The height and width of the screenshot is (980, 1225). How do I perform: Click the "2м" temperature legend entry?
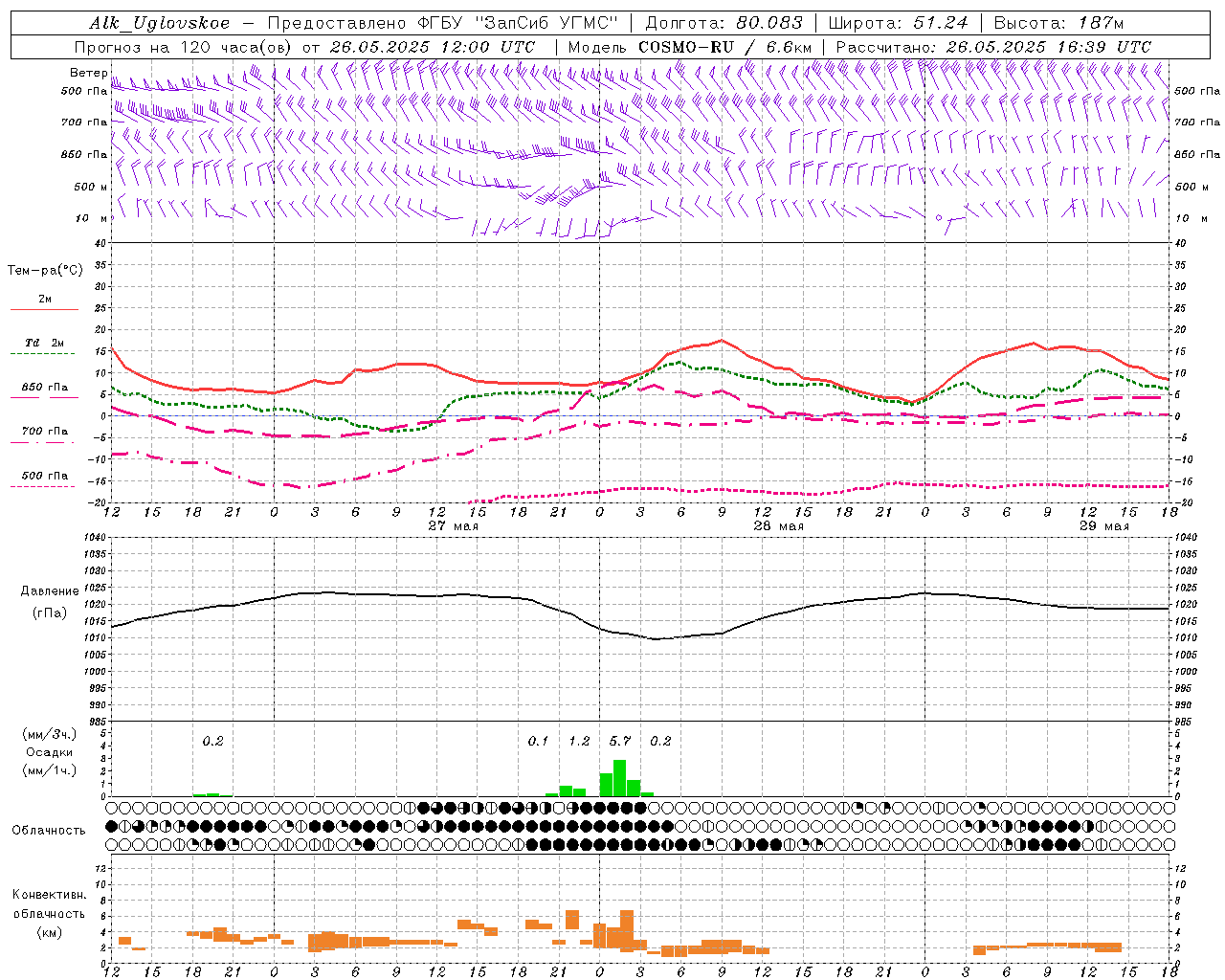45,300
